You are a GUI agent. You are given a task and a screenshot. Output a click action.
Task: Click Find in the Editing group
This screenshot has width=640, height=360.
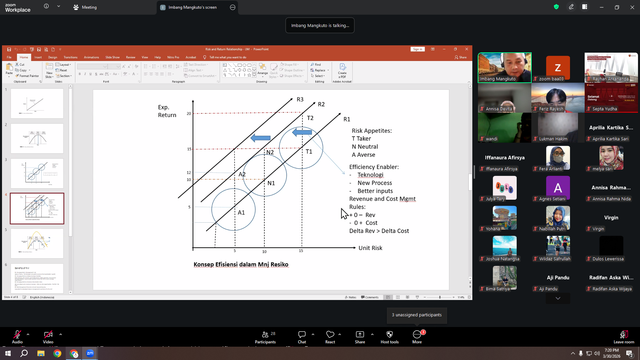(x=316, y=64)
